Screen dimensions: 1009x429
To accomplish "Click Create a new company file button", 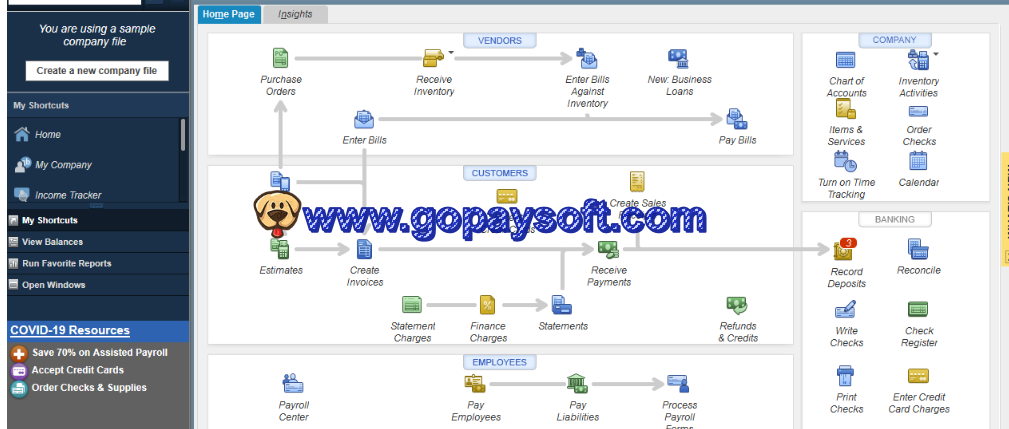I will (x=97, y=71).
